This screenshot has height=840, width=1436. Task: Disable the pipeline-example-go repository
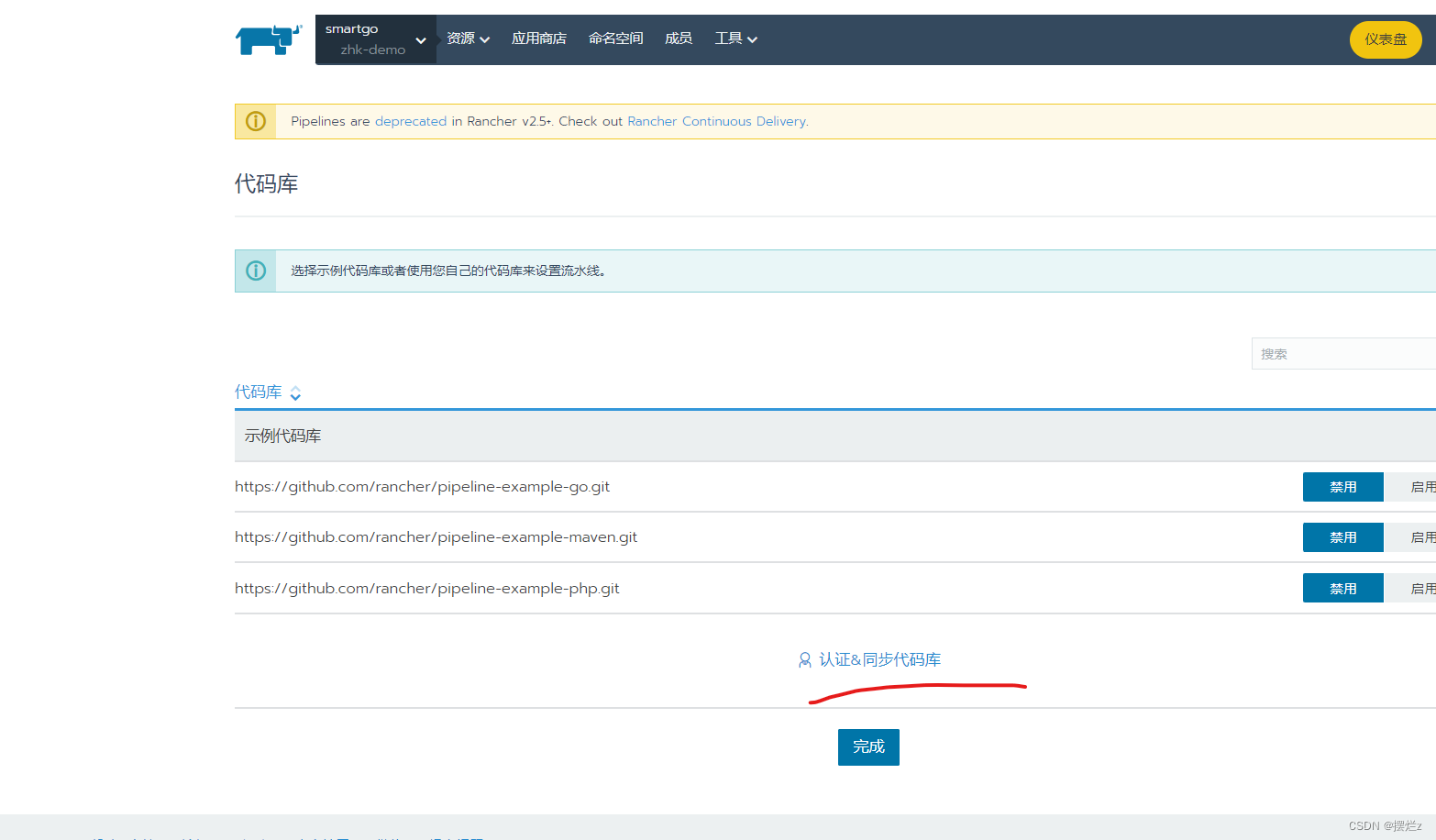(1343, 487)
